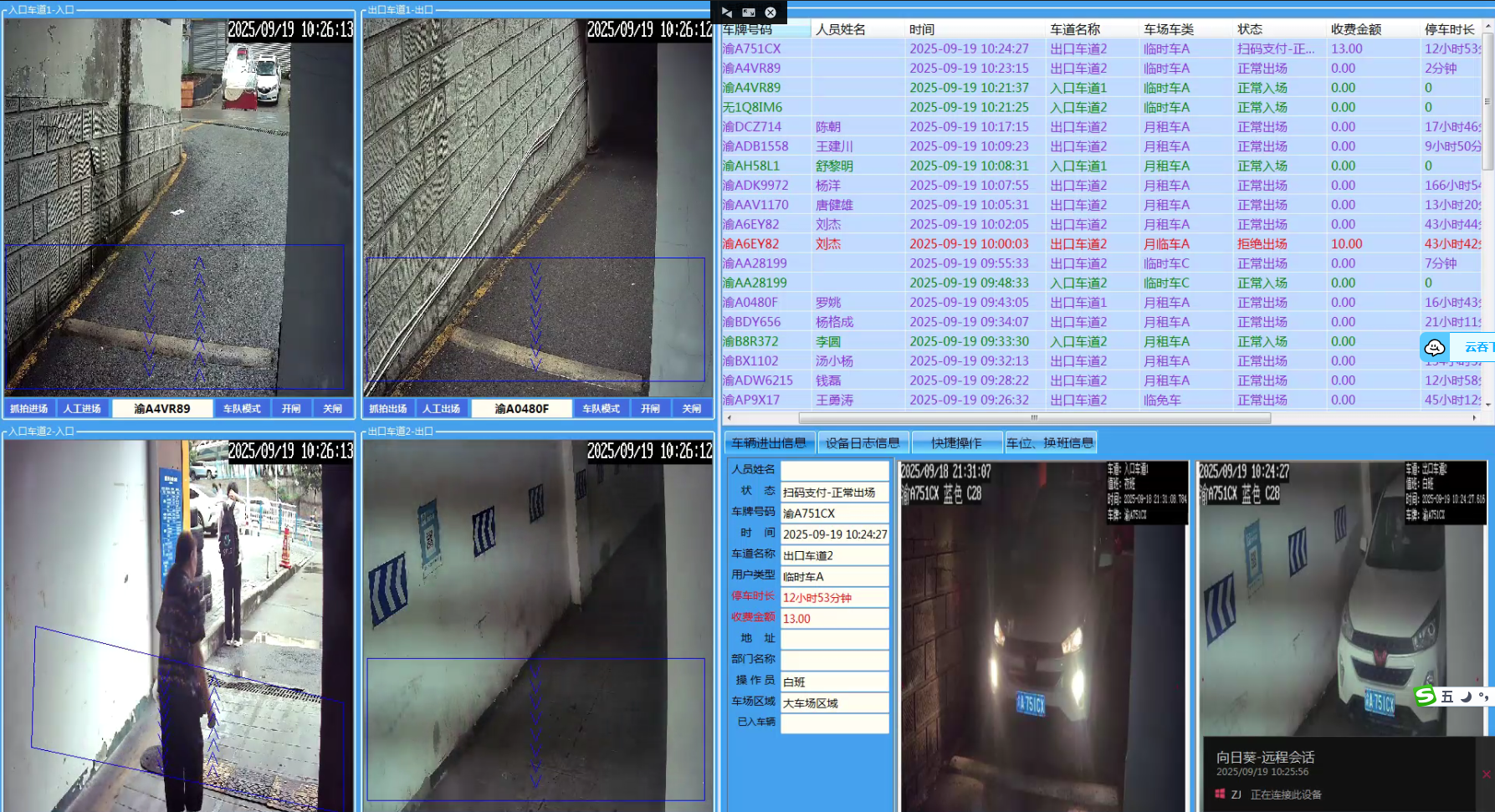Click the moon icon in input method bar
Screen dimensions: 1495x812
tap(1466, 697)
